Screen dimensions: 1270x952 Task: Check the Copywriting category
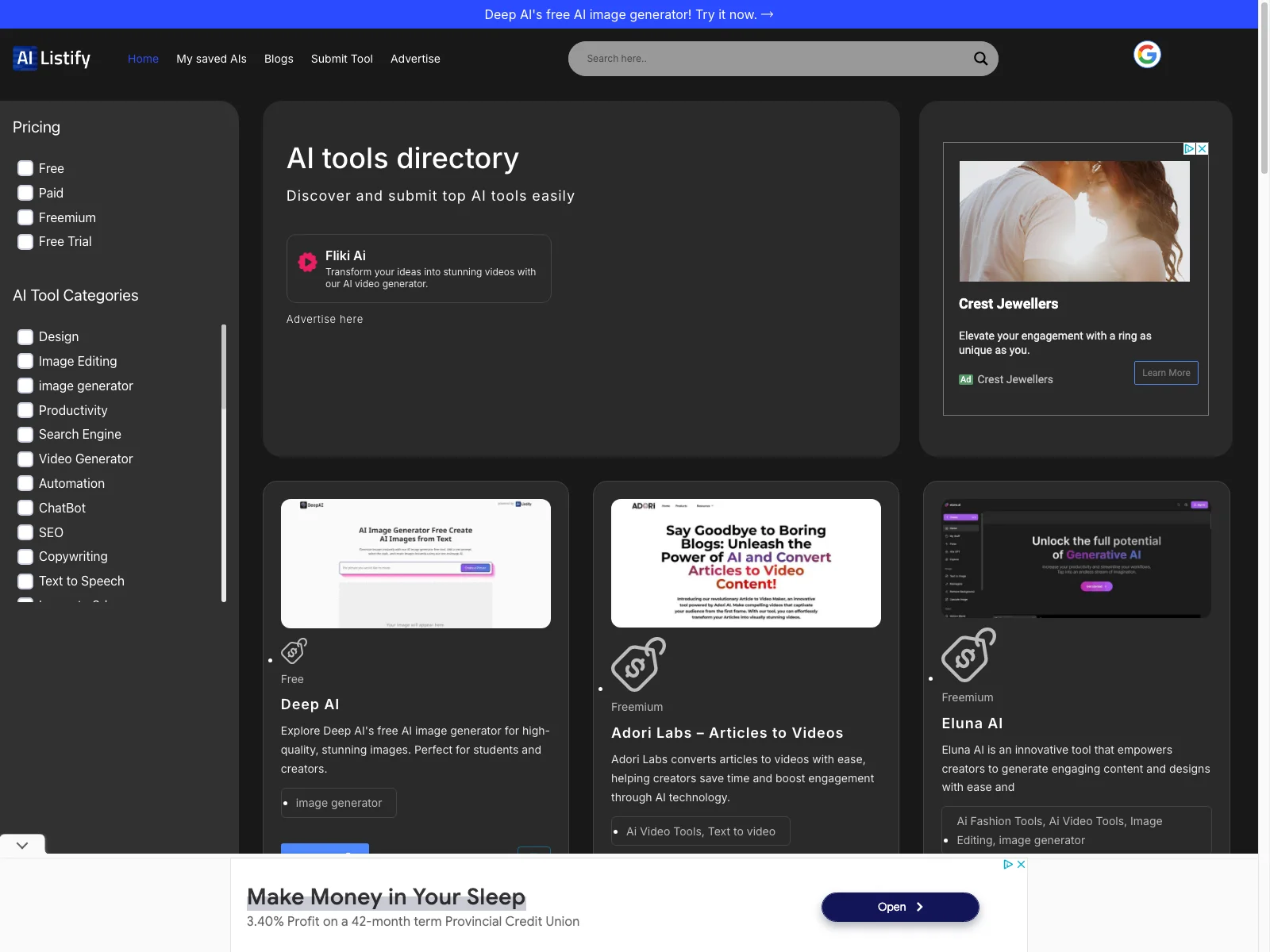pos(25,556)
